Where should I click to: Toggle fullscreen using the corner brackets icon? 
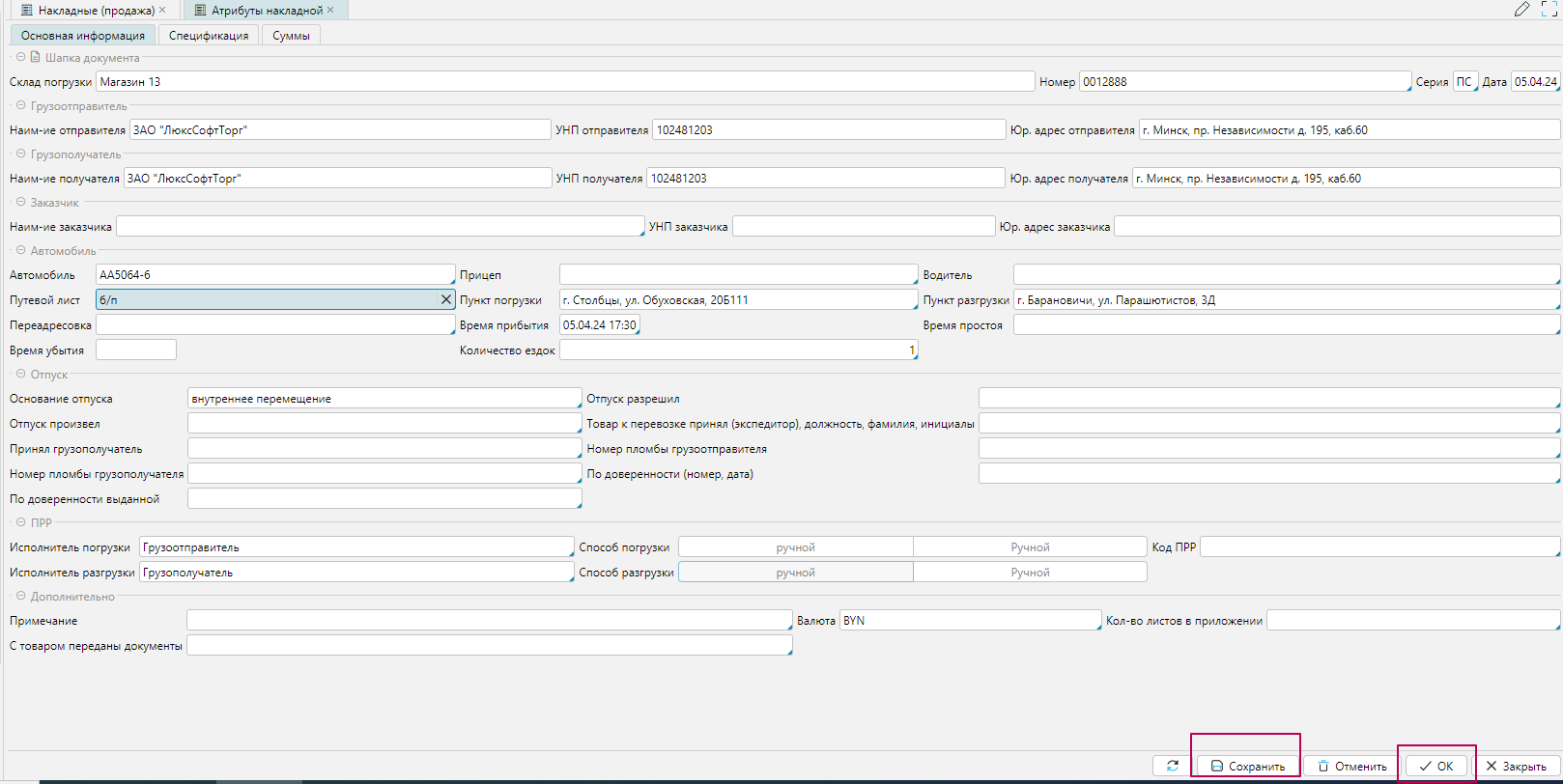[x=1549, y=10]
